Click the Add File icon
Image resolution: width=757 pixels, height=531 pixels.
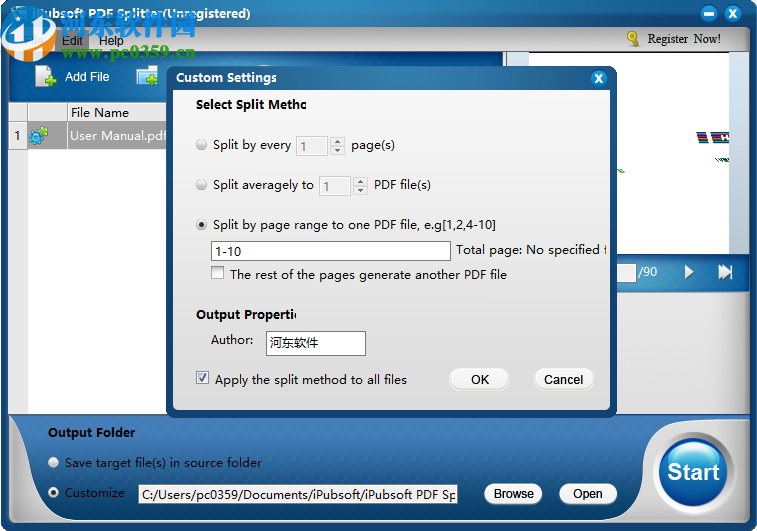pos(45,76)
